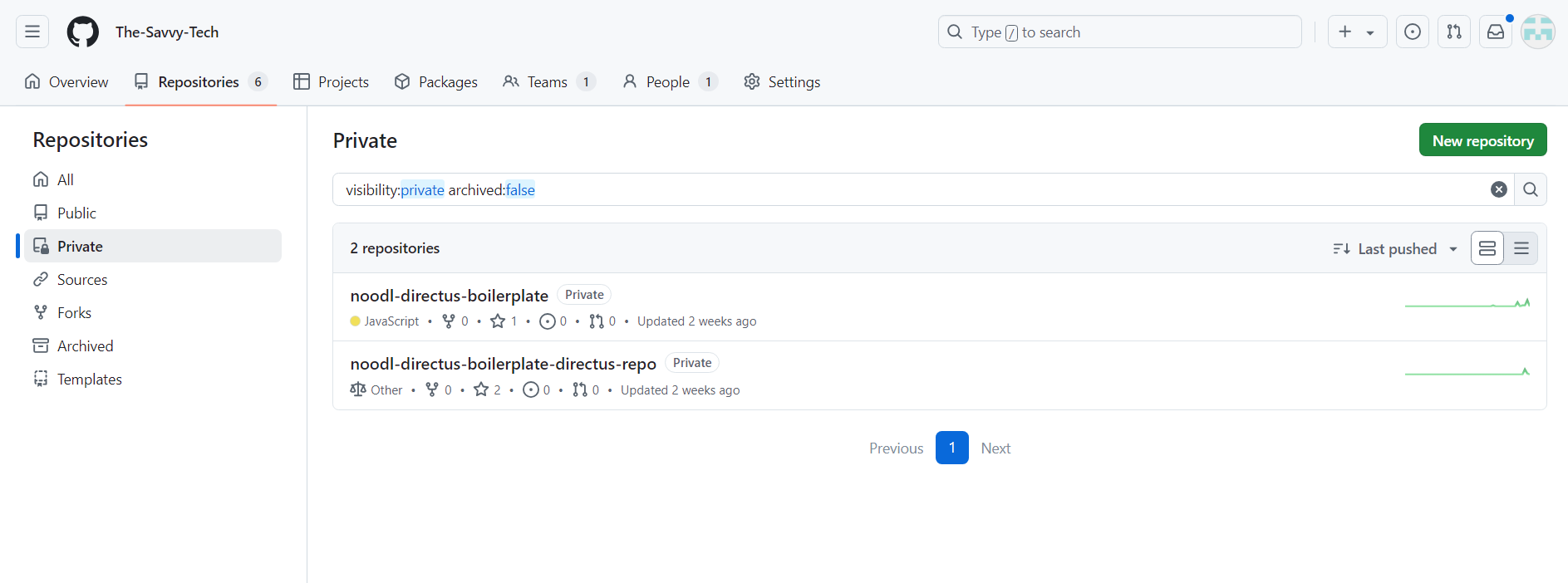Open the hamburger navigation menu

coord(32,32)
